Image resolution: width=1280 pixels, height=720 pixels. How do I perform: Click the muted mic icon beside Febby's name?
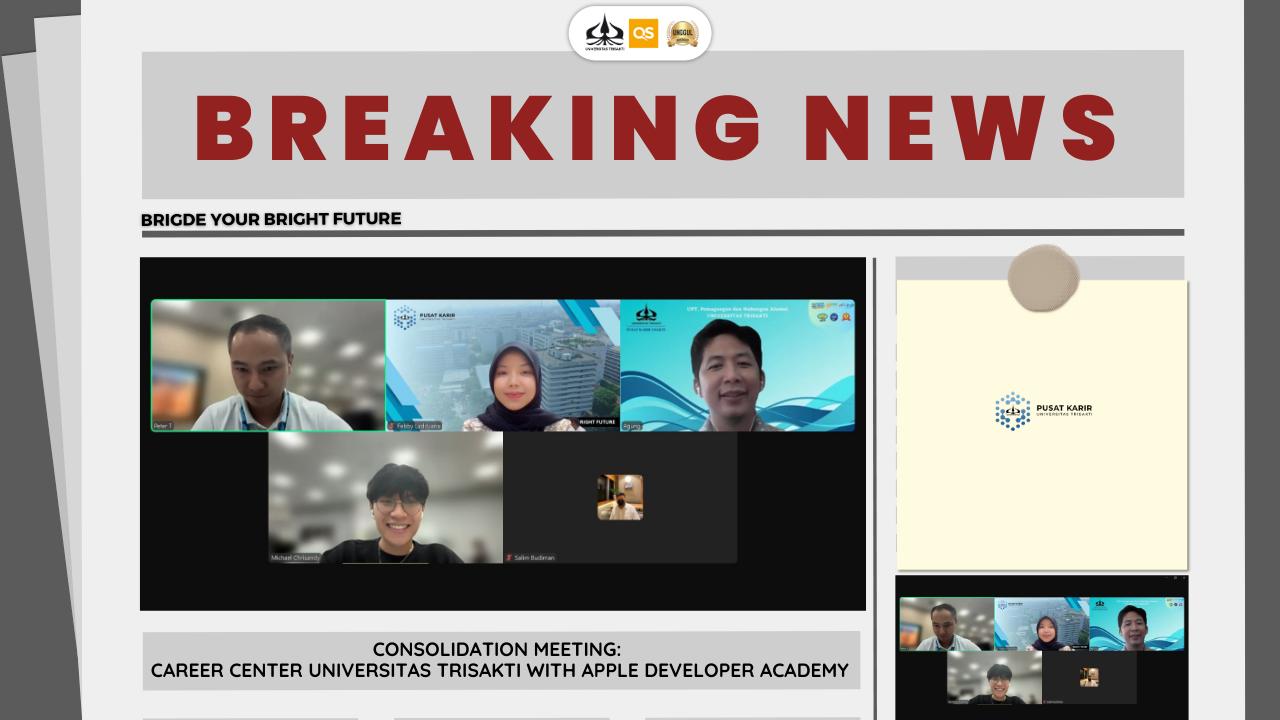click(x=392, y=425)
